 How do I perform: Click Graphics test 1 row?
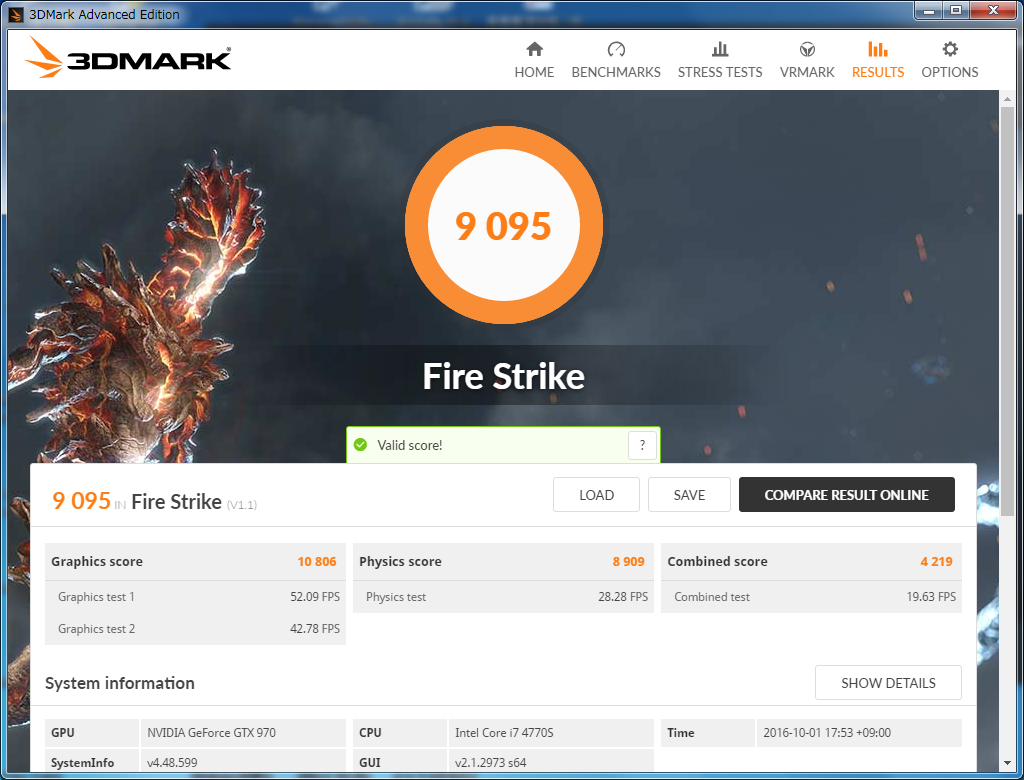point(195,596)
